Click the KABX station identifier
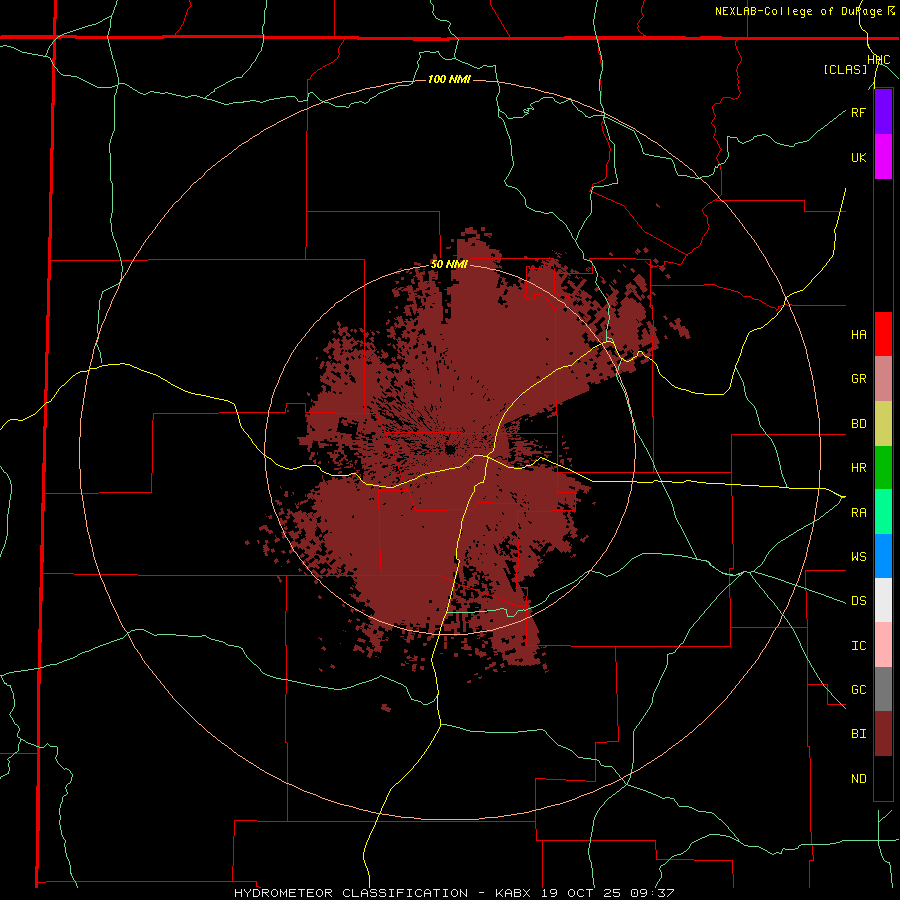This screenshot has height=900, width=900. point(513,893)
